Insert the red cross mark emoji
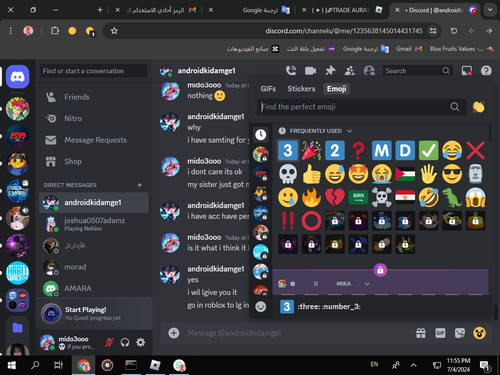The image size is (500, 375). [475, 150]
